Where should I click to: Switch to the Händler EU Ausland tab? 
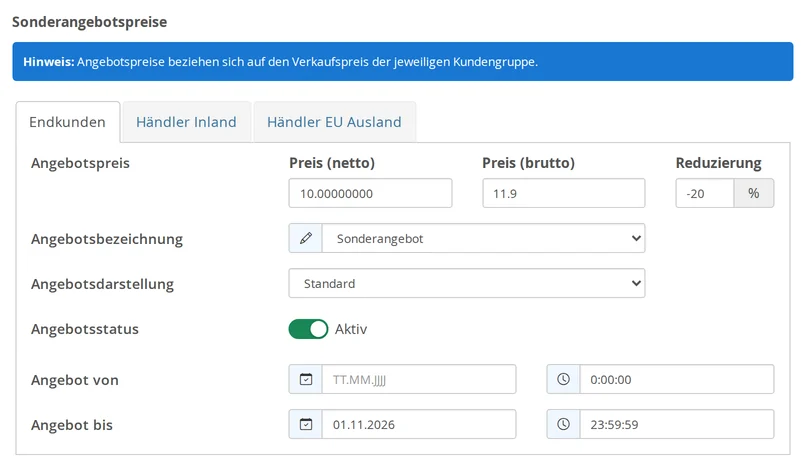[334, 122]
